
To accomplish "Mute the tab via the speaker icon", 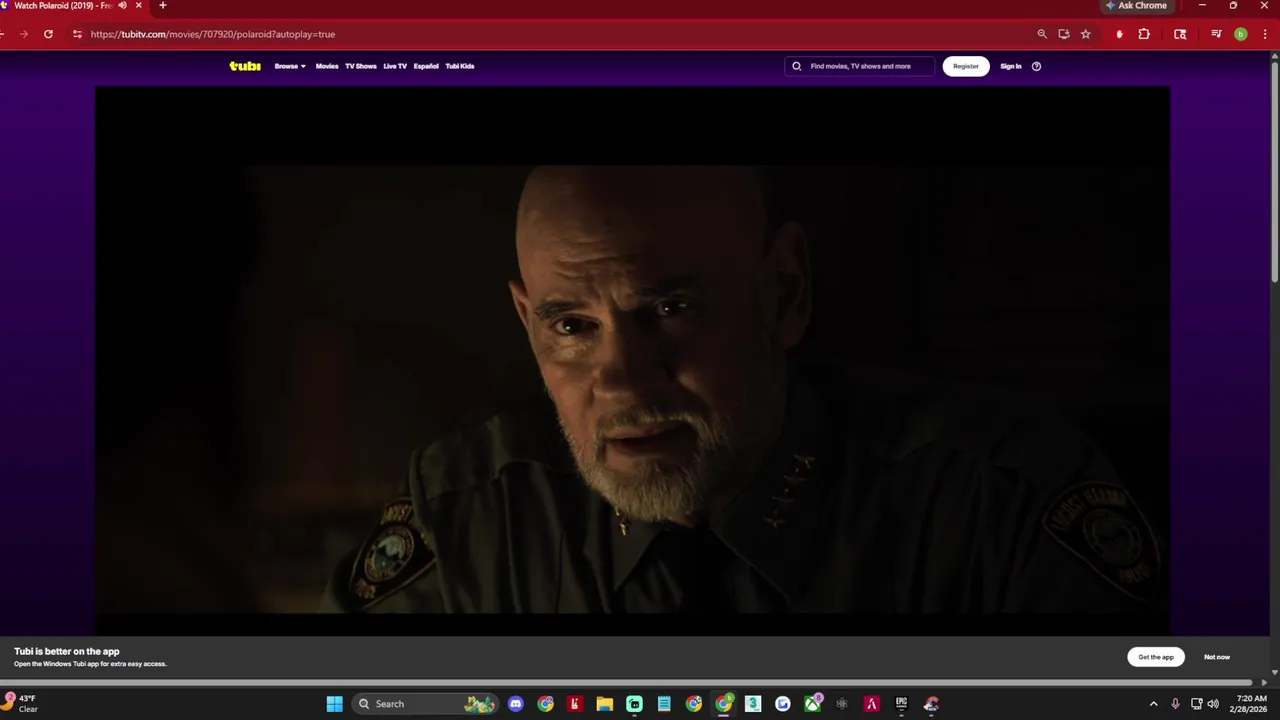I will (x=123, y=6).
